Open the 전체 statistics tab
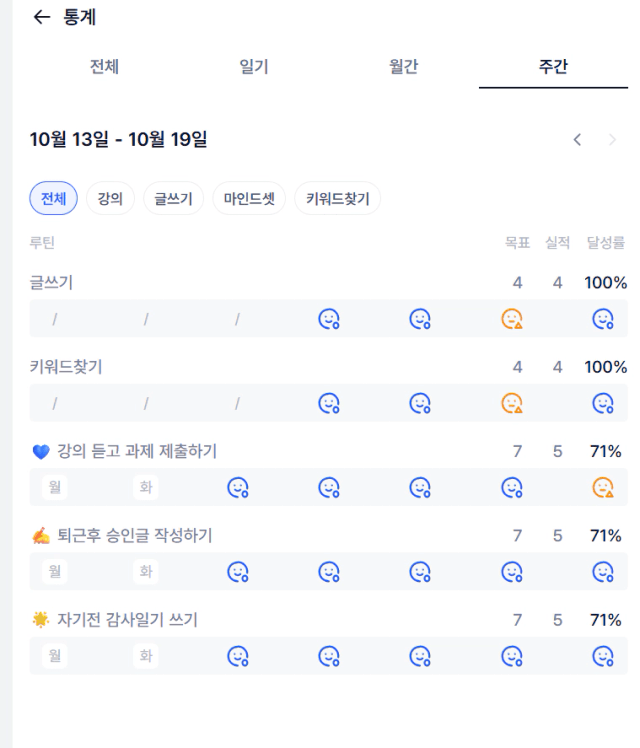The height and width of the screenshot is (748, 640). [x=105, y=67]
